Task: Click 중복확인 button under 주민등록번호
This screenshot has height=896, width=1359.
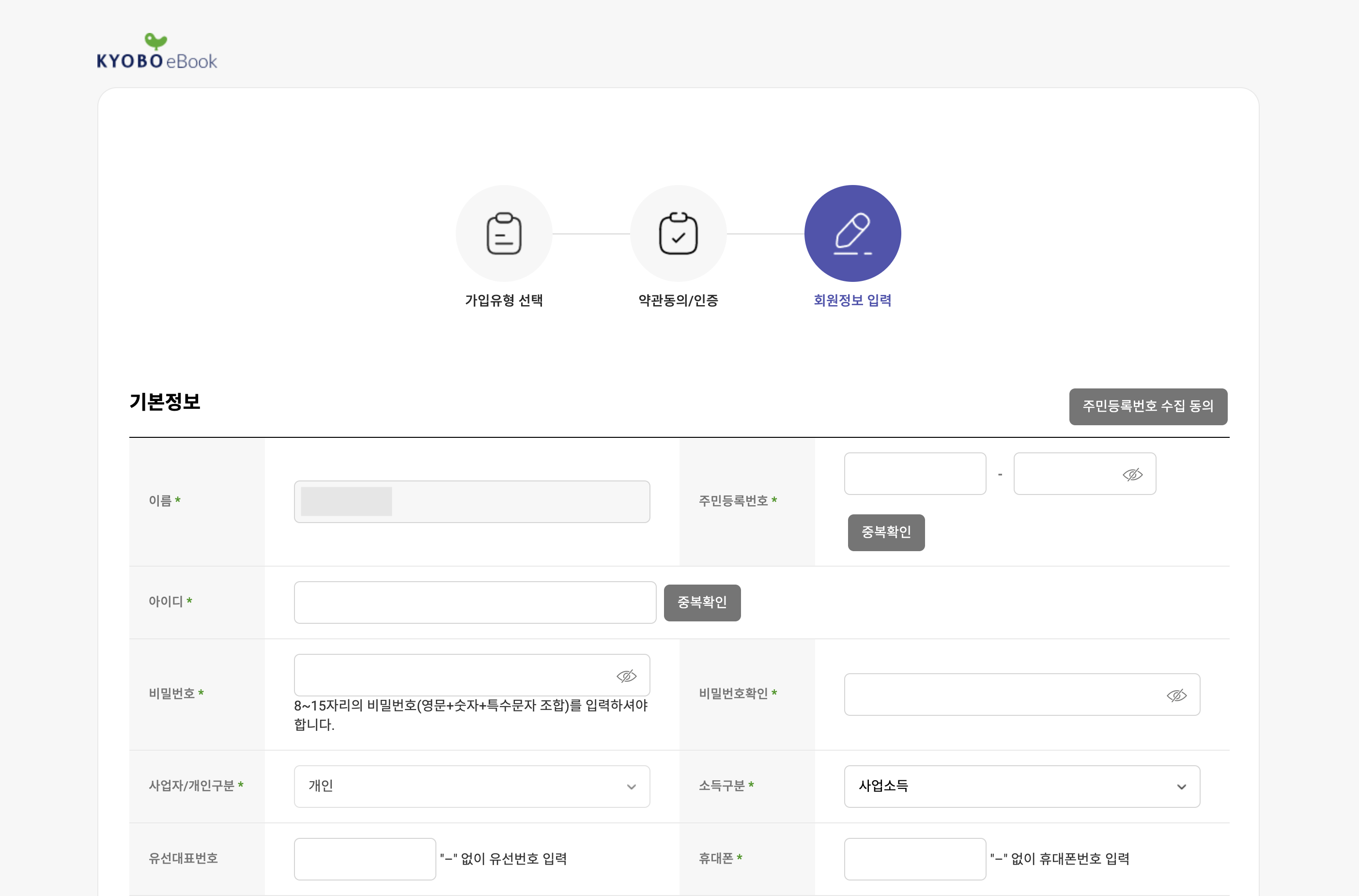Action: pyautogui.click(x=886, y=533)
